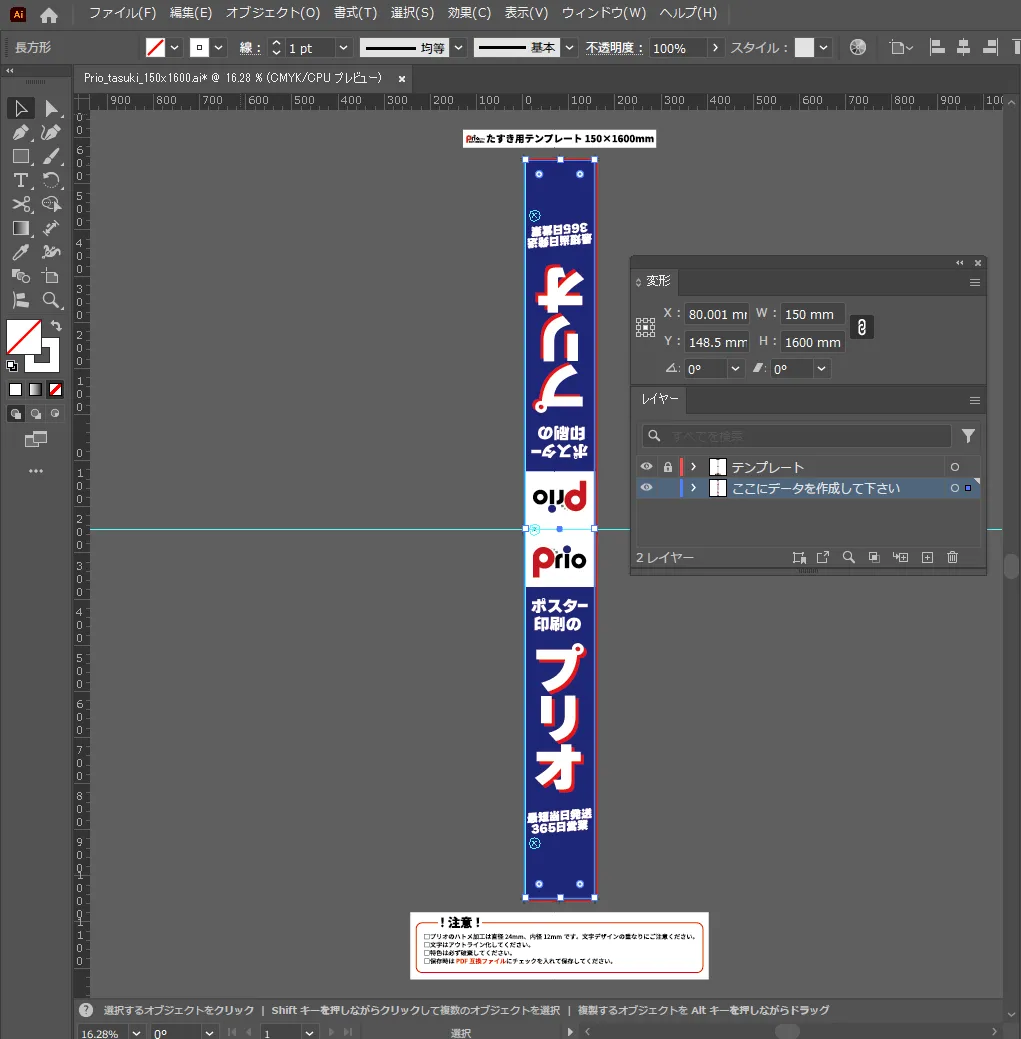1021x1039 pixels.
Task: Open Edit Toolbar three dots
Action: click(36, 471)
